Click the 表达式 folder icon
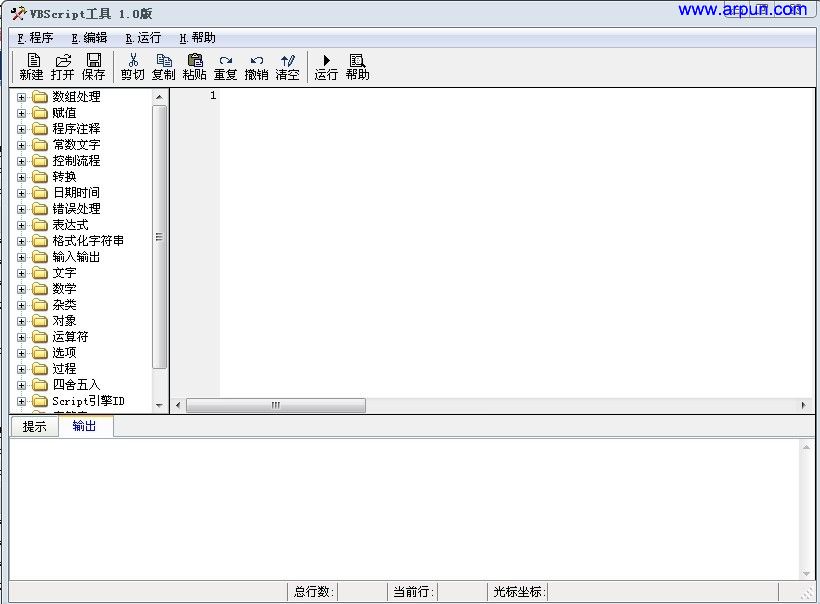Image resolution: width=820 pixels, height=604 pixels. click(40, 225)
